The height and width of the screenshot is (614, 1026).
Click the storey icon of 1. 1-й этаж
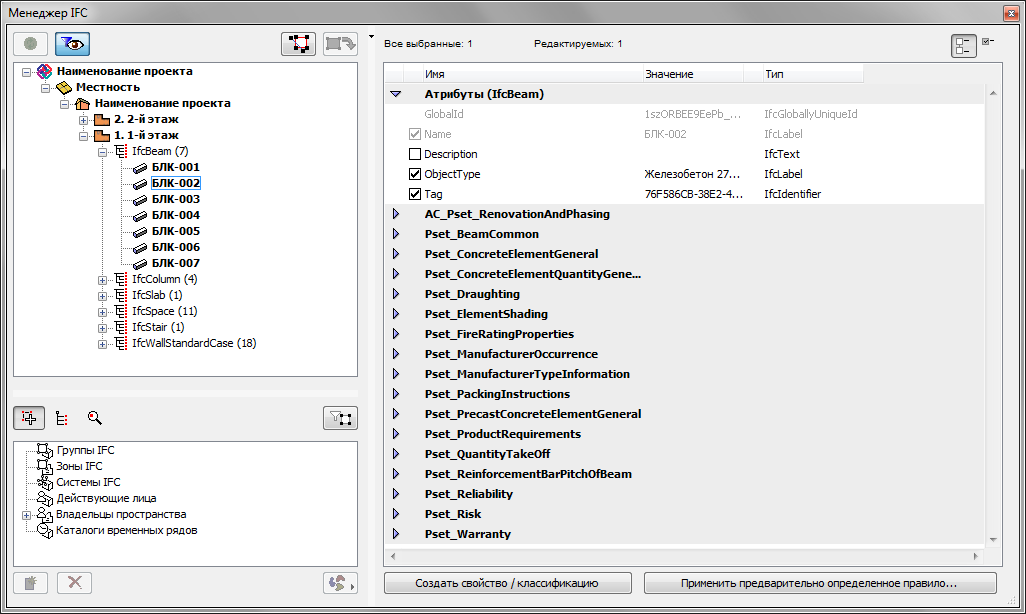tap(101, 135)
